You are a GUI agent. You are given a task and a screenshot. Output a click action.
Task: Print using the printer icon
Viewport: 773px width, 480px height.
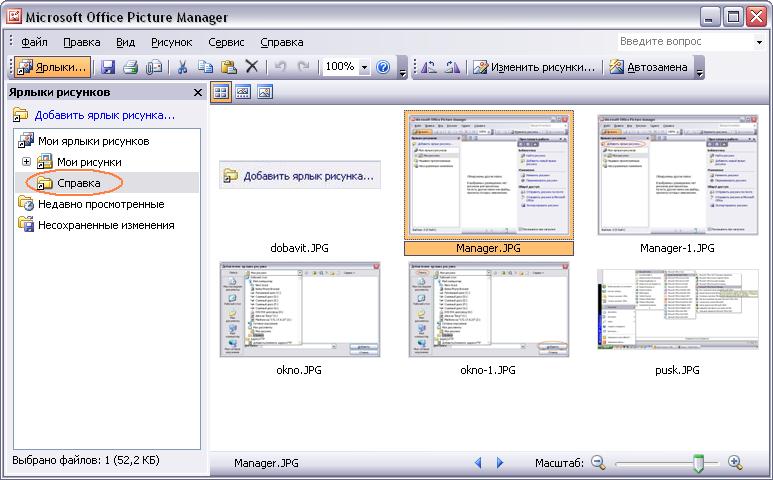click(x=131, y=67)
